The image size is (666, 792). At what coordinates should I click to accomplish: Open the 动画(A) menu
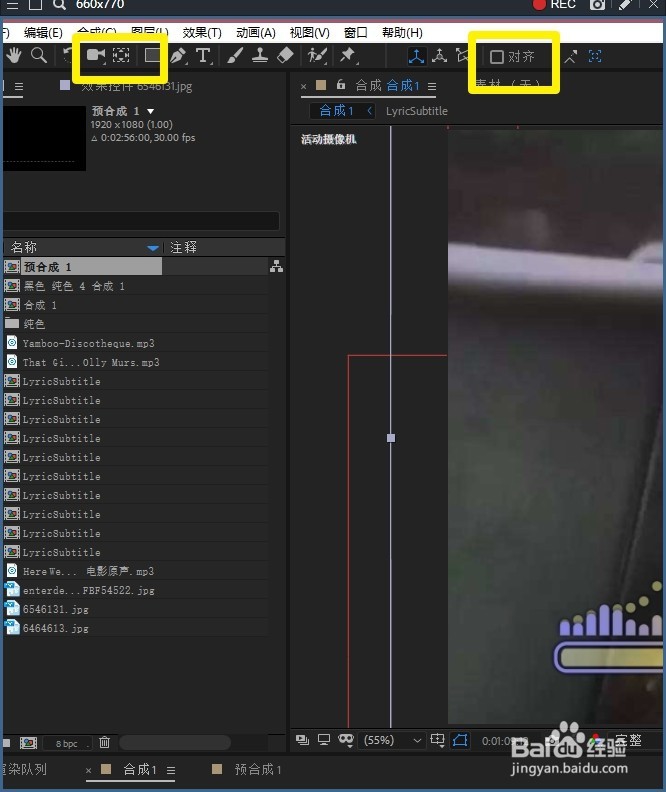coord(256,33)
